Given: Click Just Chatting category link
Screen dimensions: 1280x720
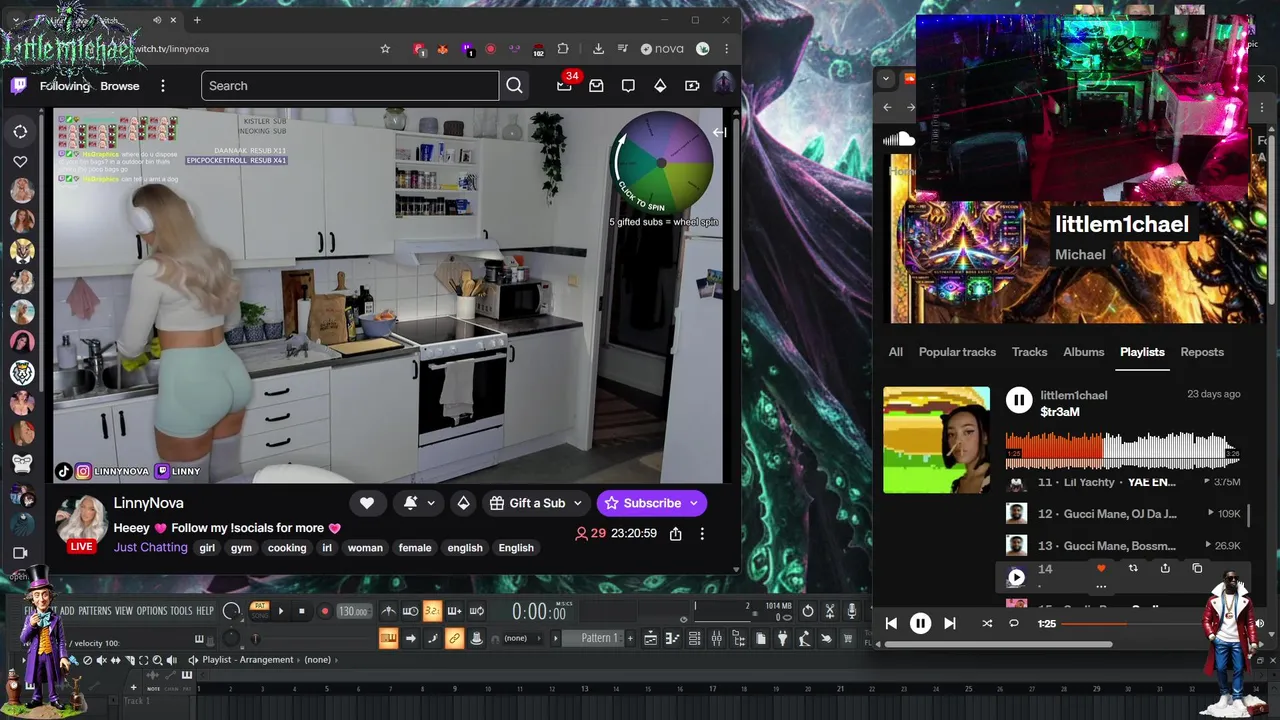Looking at the screenshot, I should click(150, 547).
